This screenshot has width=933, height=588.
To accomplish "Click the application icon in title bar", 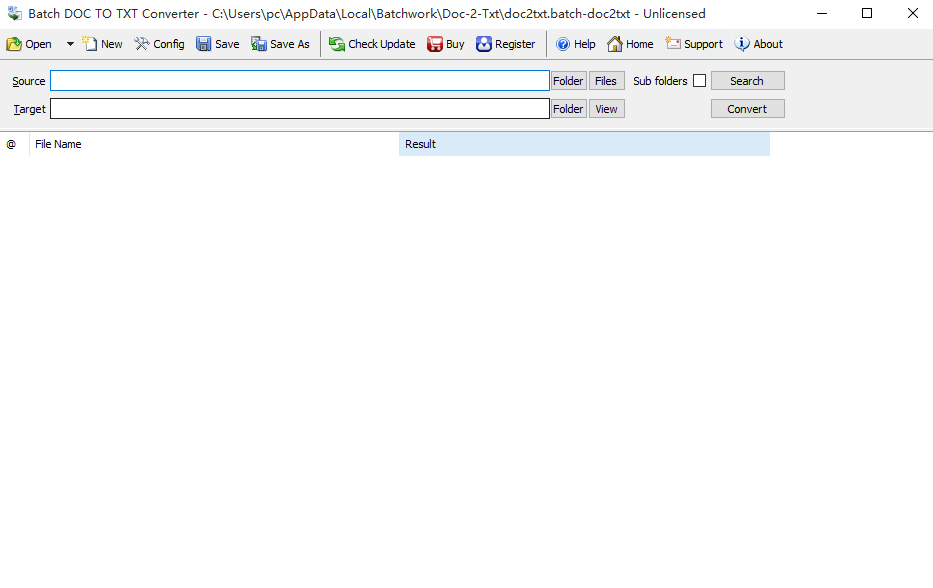I will (14, 13).
